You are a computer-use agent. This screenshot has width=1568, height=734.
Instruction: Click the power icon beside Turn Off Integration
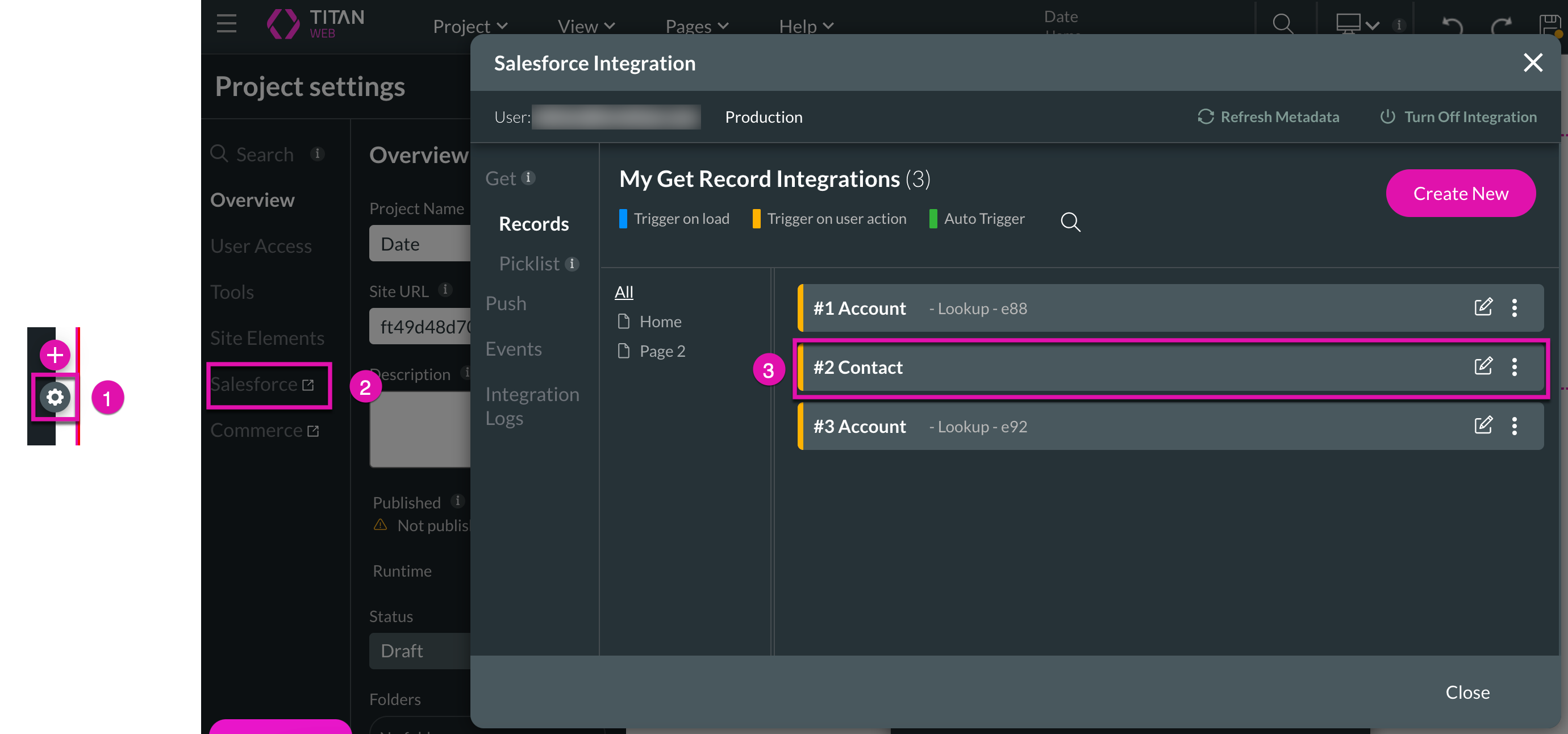pos(1387,117)
